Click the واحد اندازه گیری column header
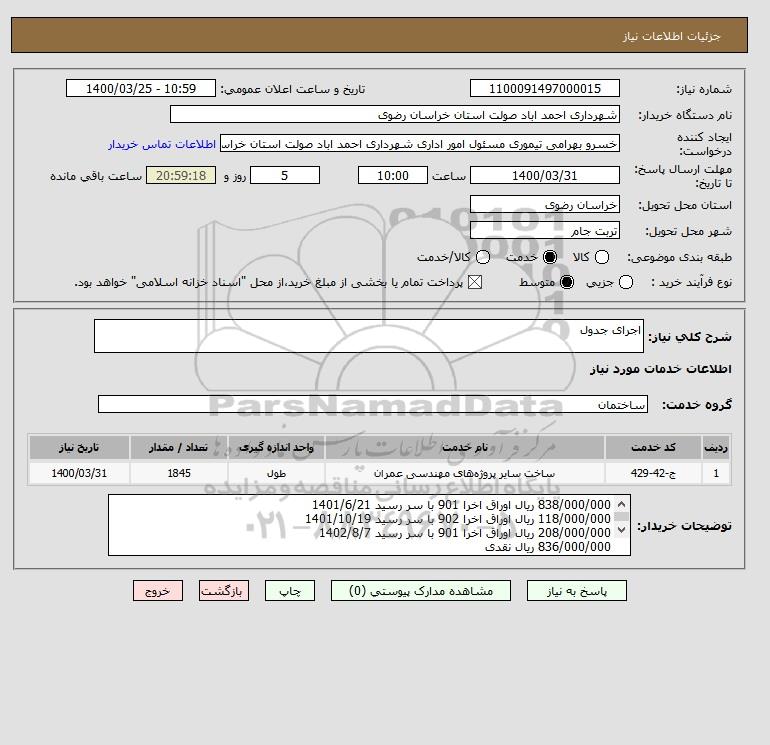 (276, 447)
